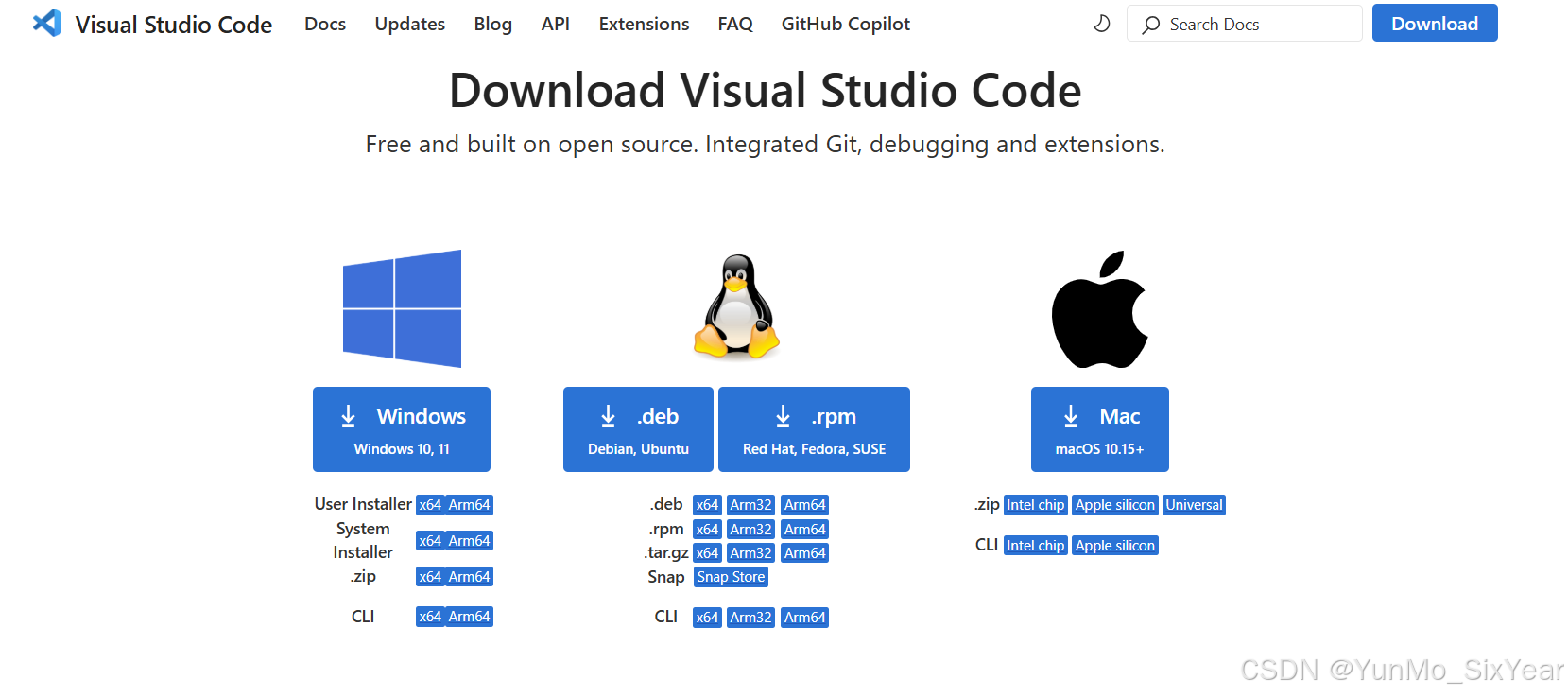Select API in the top navigation
This screenshot has width=1568, height=698.
(x=556, y=24)
